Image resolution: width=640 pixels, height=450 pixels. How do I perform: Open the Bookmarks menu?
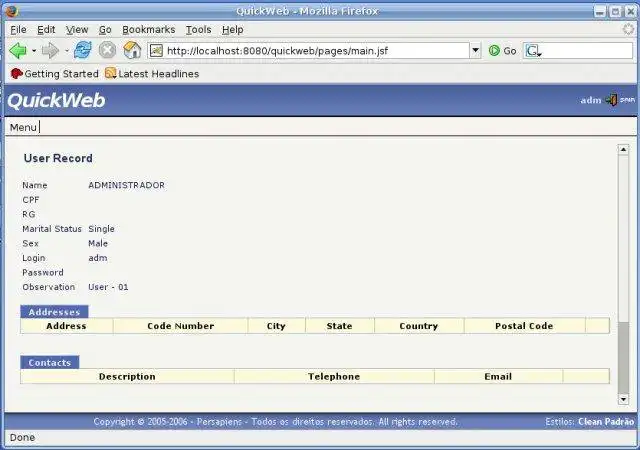pos(149,30)
